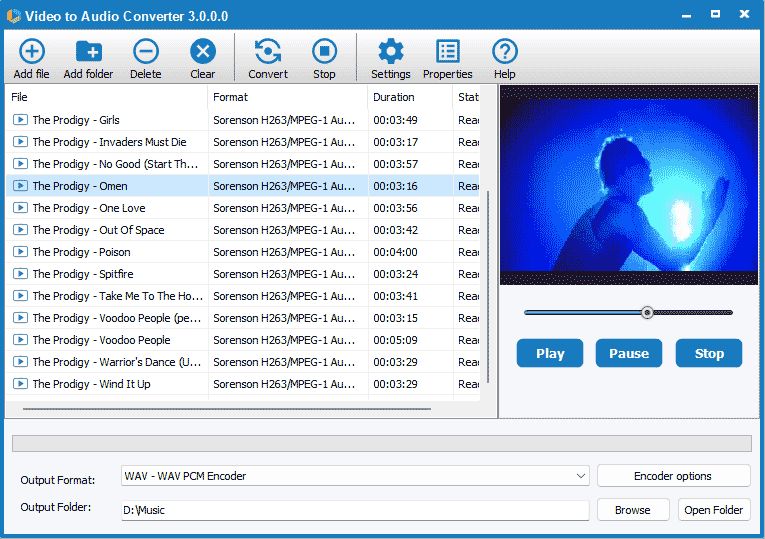Click the video icon beside No Good

(x=20, y=163)
